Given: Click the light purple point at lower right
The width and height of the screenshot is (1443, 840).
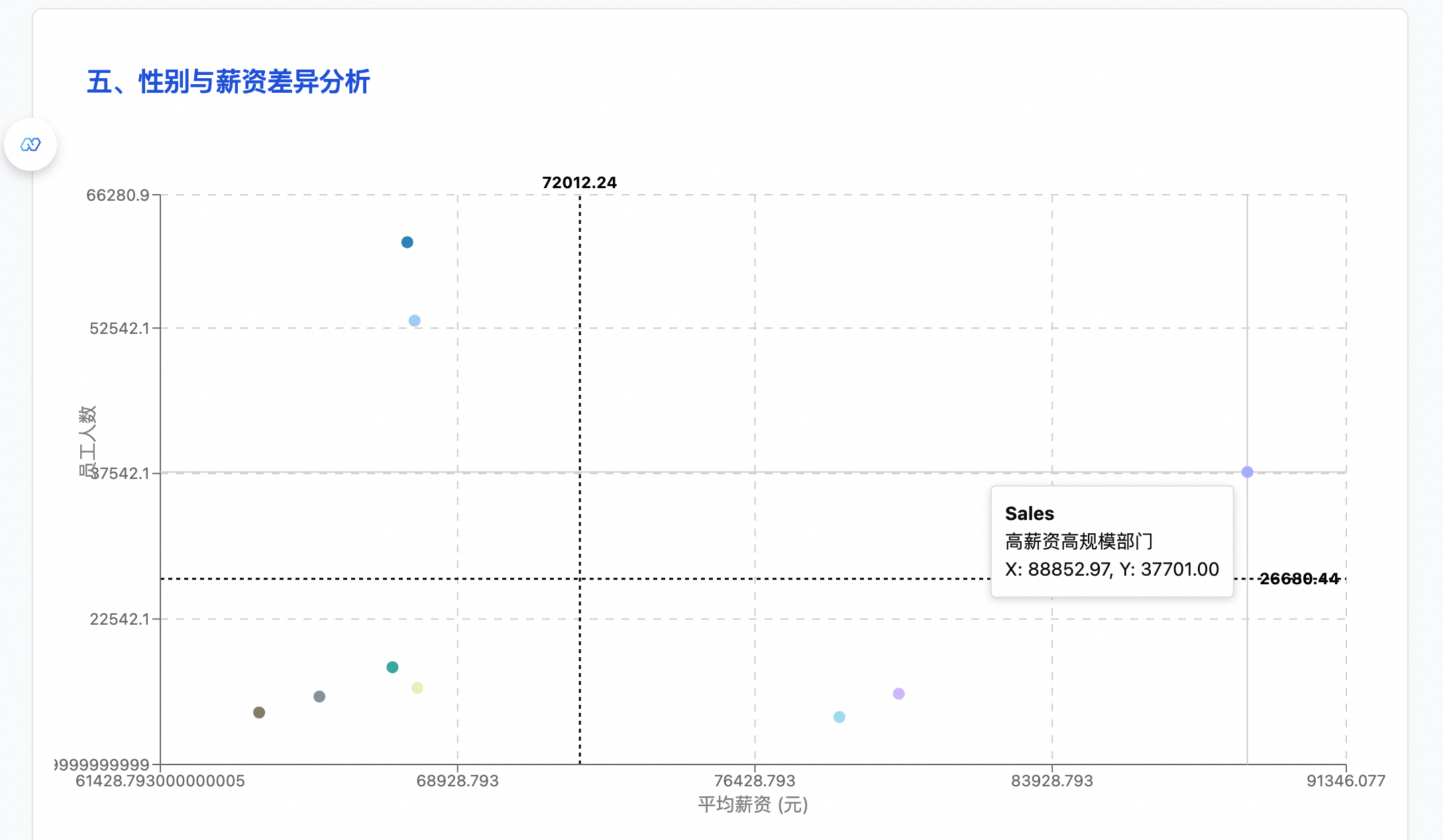Looking at the screenshot, I should tap(898, 694).
